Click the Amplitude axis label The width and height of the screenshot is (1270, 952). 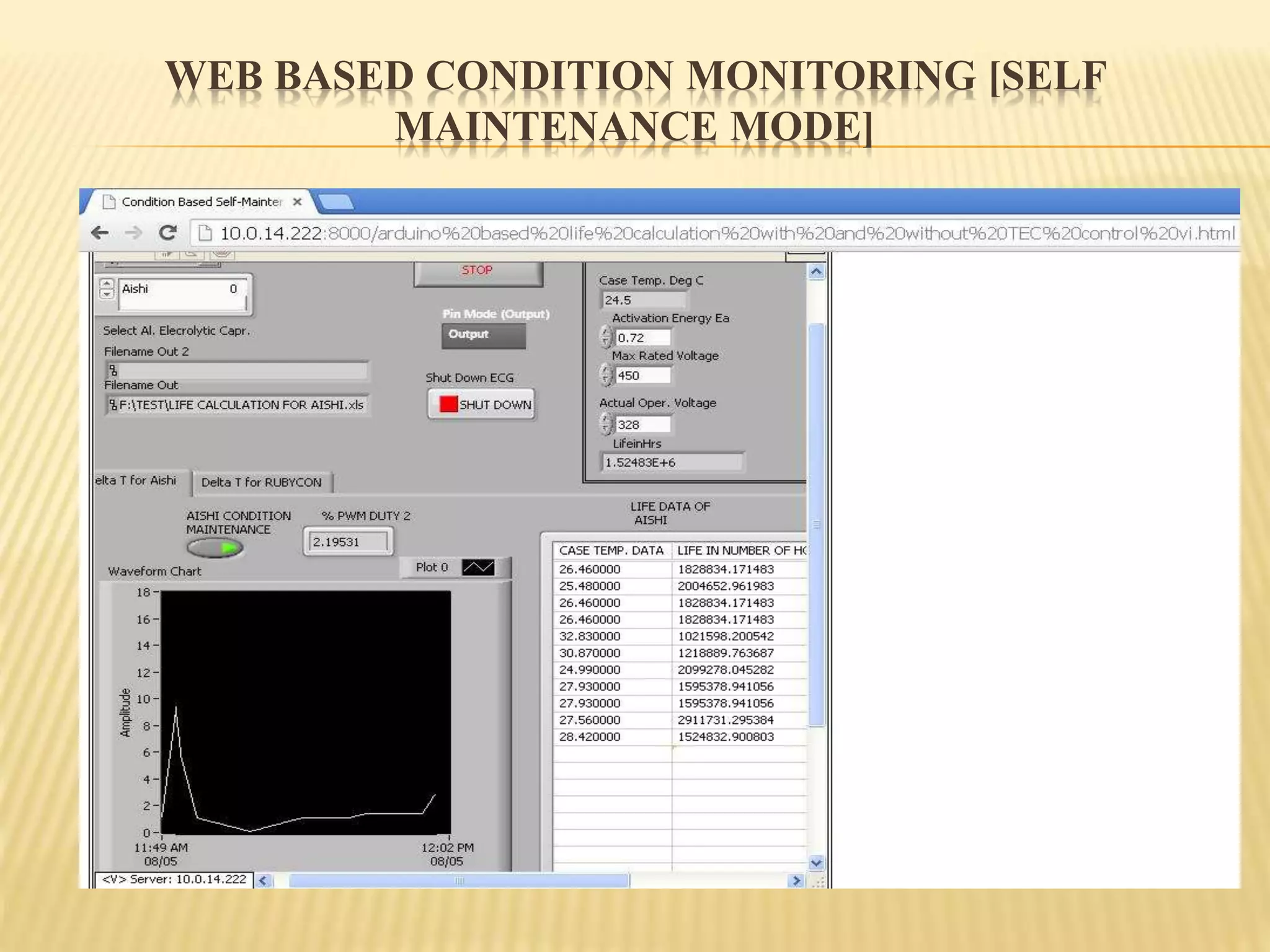[x=125, y=712]
